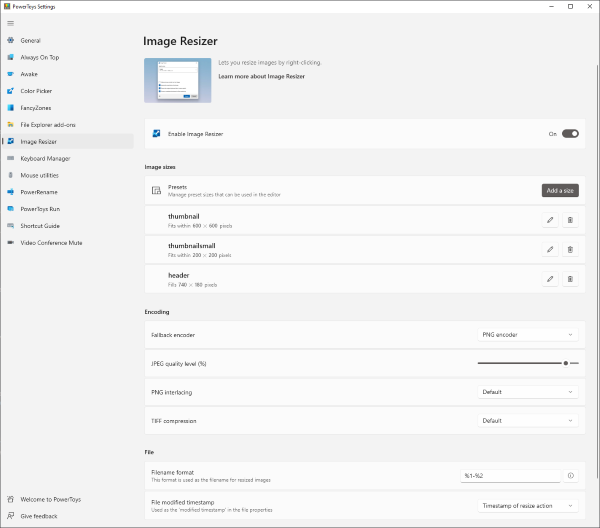The width and height of the screenshot is (600, 528).
Task: Click the Shortcut Guide icon
Action: pos(11,225)
